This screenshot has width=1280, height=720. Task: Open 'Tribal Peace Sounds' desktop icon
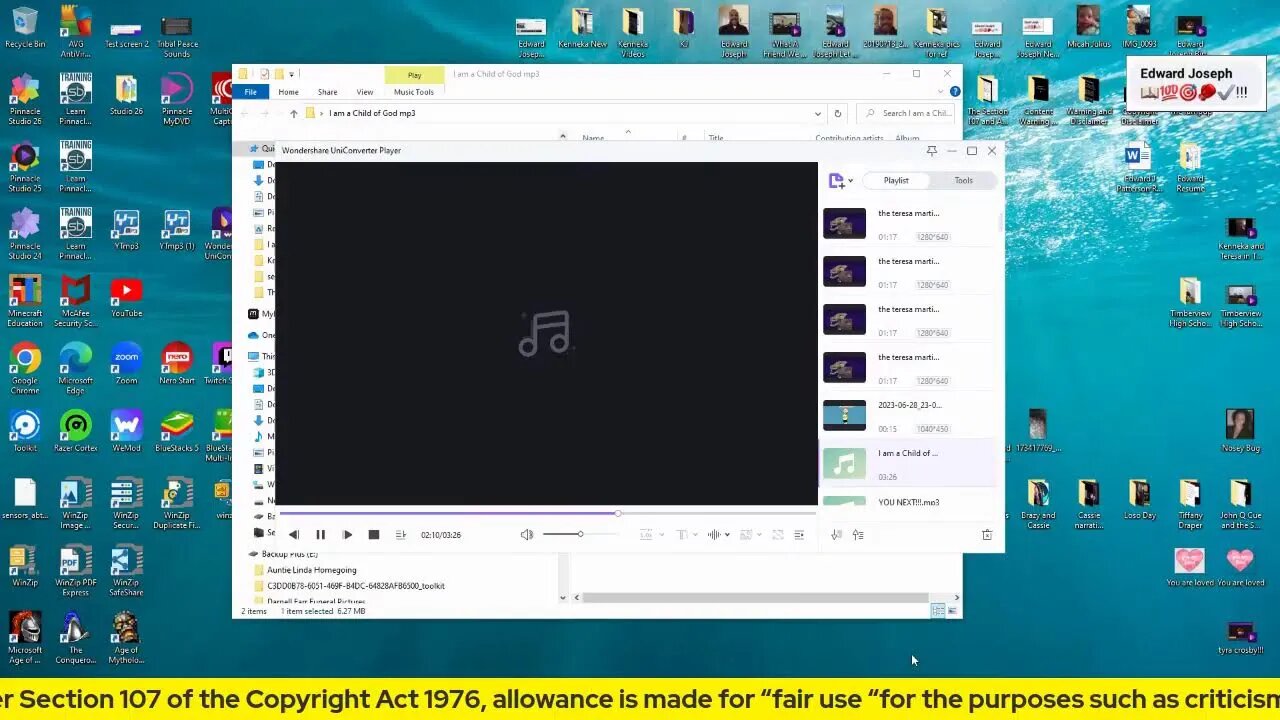point(177,36)
